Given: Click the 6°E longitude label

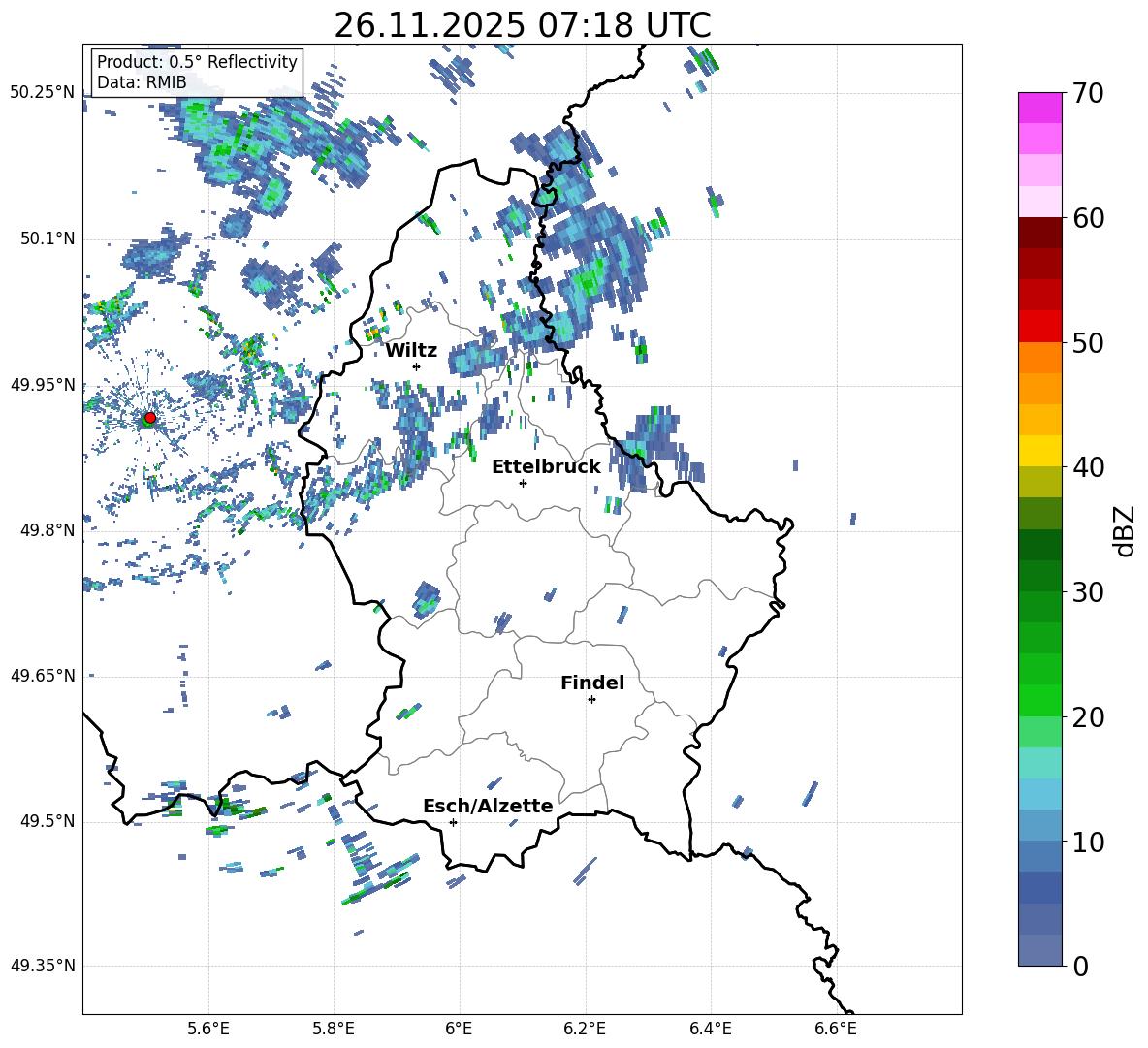Looking at the screenshot, I should click(459, 1029).
